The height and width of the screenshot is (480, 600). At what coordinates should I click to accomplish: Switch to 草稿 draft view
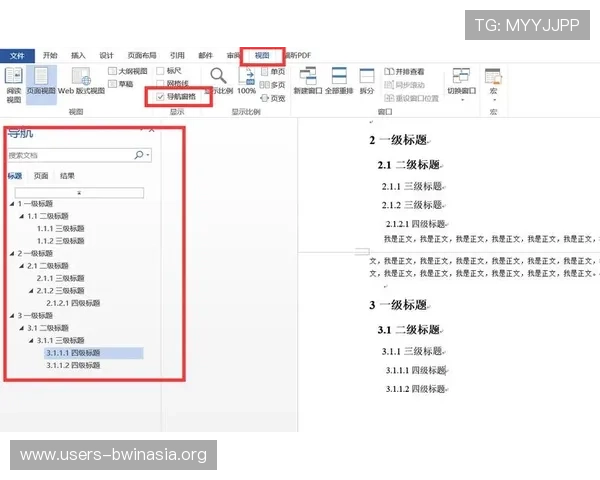pyautogui.click(x=121, y=84)
